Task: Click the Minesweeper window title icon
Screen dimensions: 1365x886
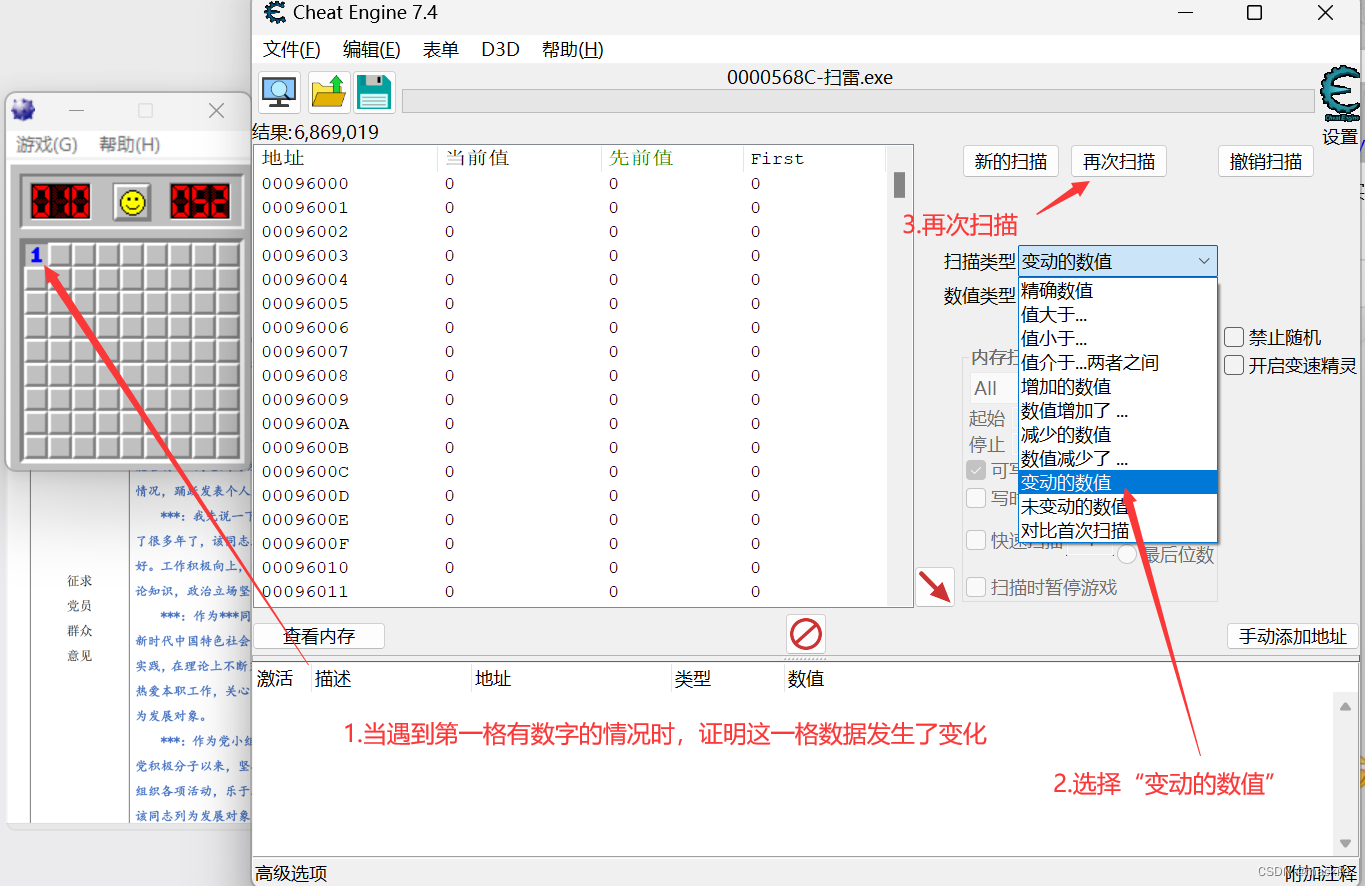Action: click(22, 110)
